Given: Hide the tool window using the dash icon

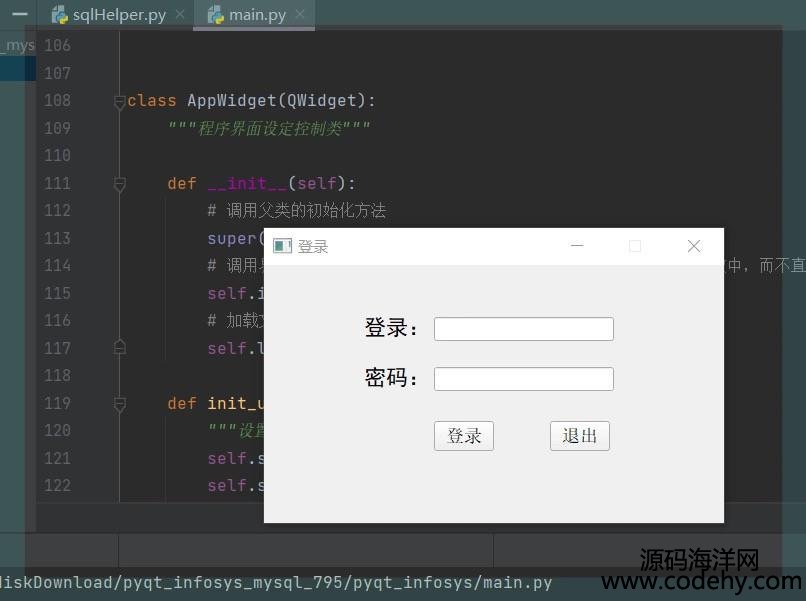Looking at the screenshot, I should (19, 14).
